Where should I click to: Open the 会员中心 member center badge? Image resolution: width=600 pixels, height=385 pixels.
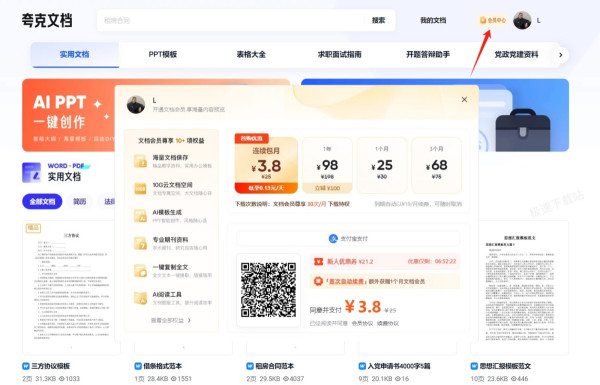pyautogui.click(x=493, y=20)
